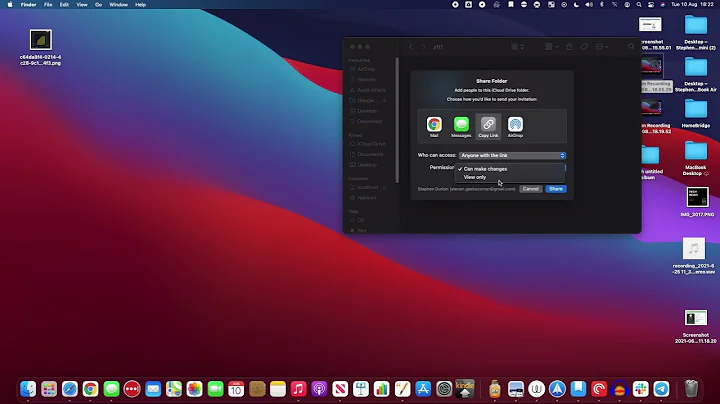
Task: Open Control Center in menu bar
Action: click(651, 5)
